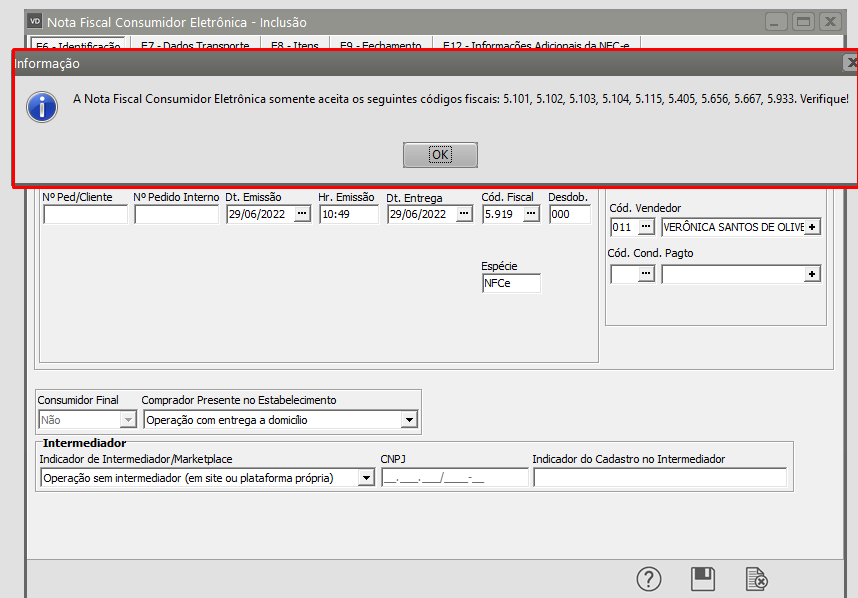Screen dimensions: 858x598
Task: Open the Cód. Fiscal lookup button
Action: click(x=531, y=214)
